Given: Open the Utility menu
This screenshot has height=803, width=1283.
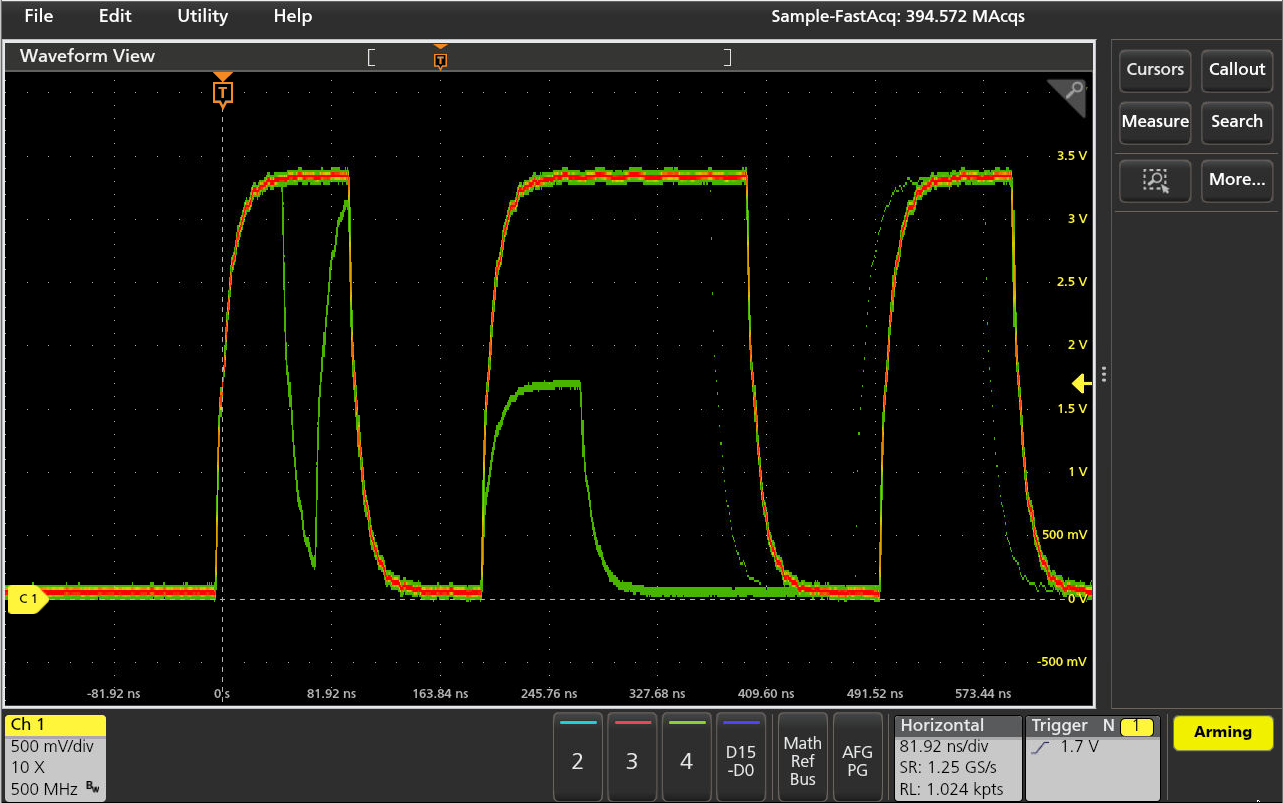Looking at the screenshot, I should click(202, 16).
